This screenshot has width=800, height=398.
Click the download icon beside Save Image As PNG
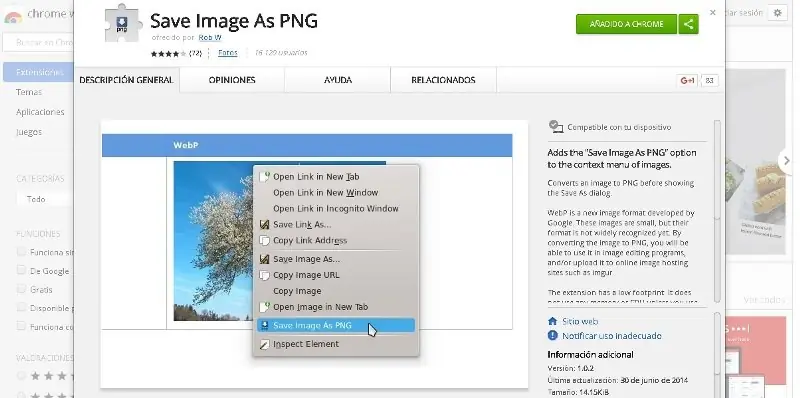[264, 325]
